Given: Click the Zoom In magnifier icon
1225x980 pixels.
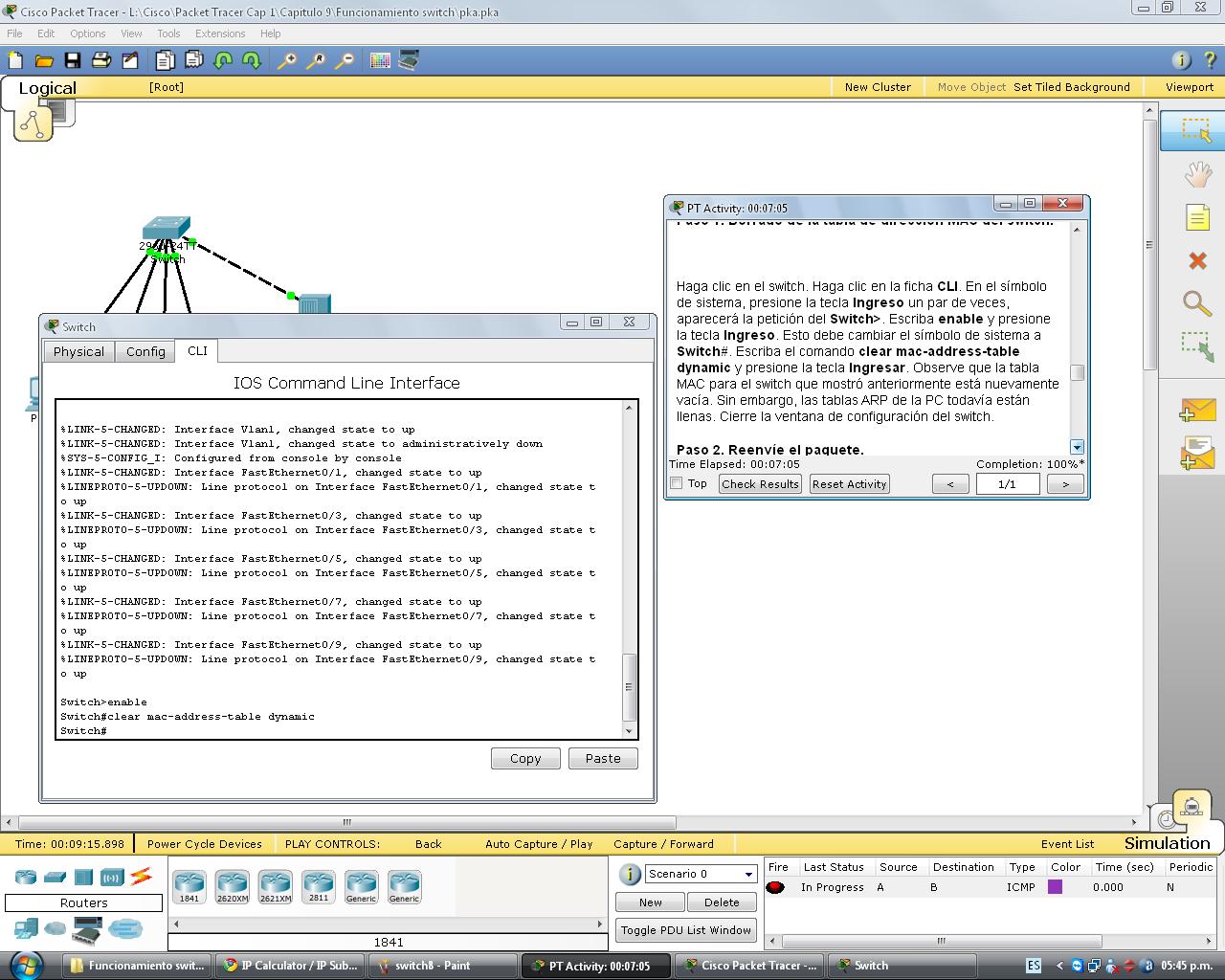Looking at the screenshot, I should point(286,60).
